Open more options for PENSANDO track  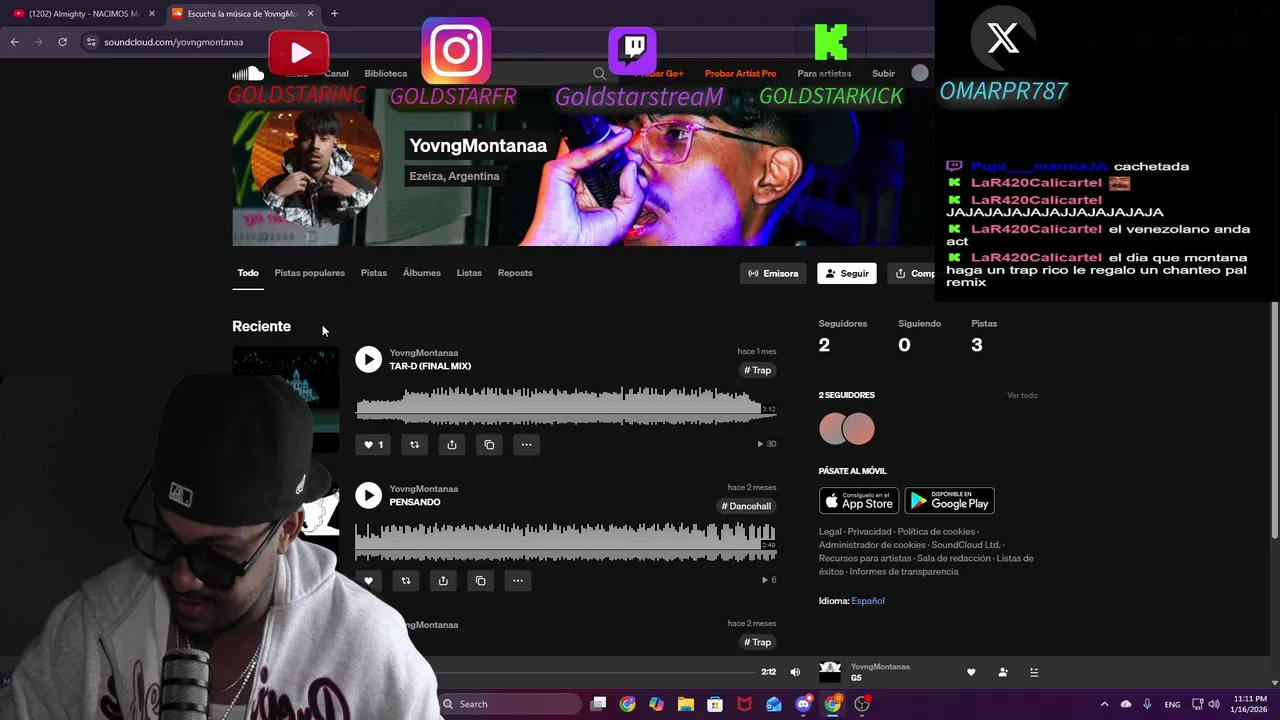pyautogui.click(x=517, y=580)
